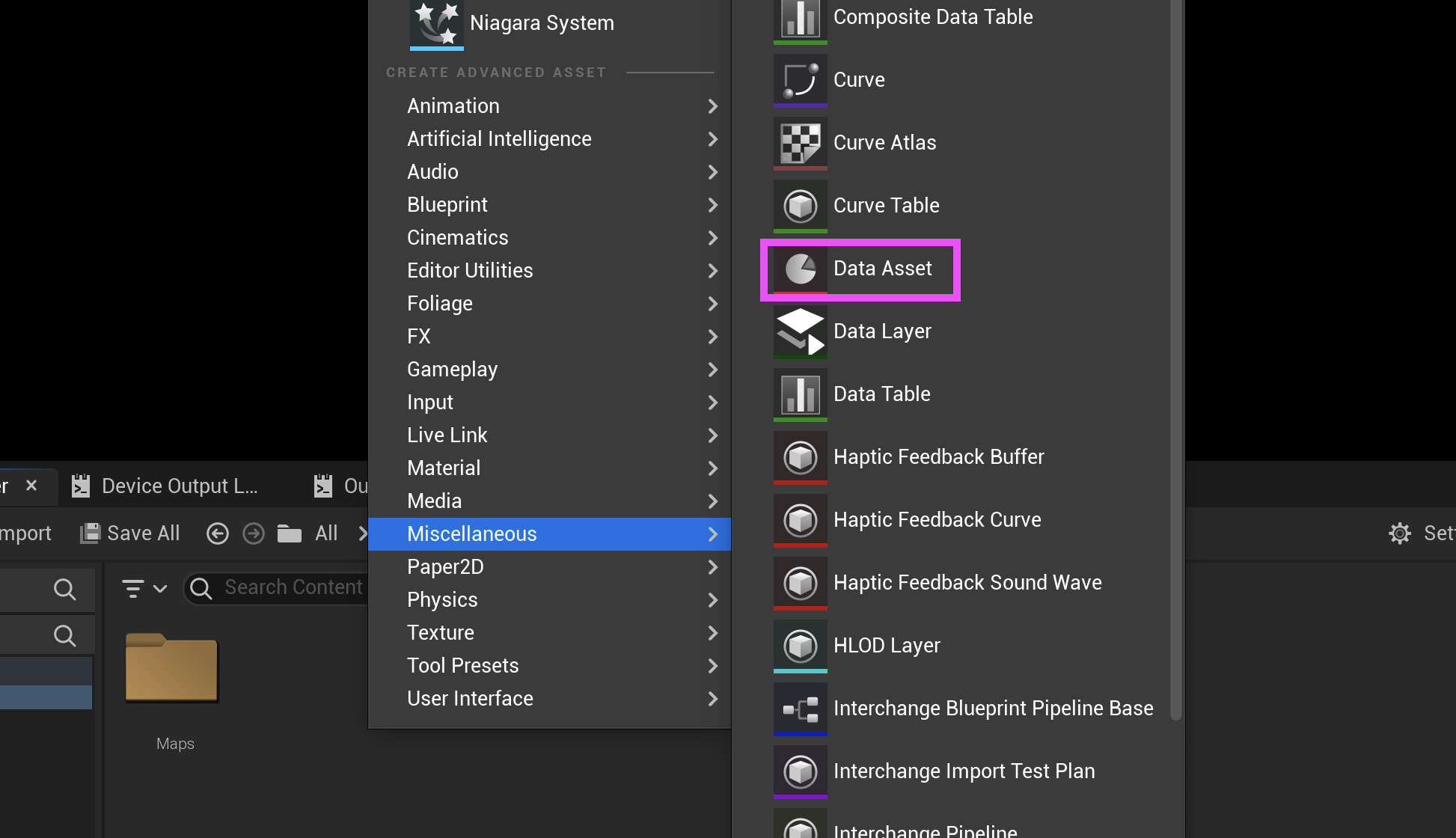Choose the Curve Atlas checkerboard icon
This screenshot has width=1456, height=838.
[x=800, y=143]
